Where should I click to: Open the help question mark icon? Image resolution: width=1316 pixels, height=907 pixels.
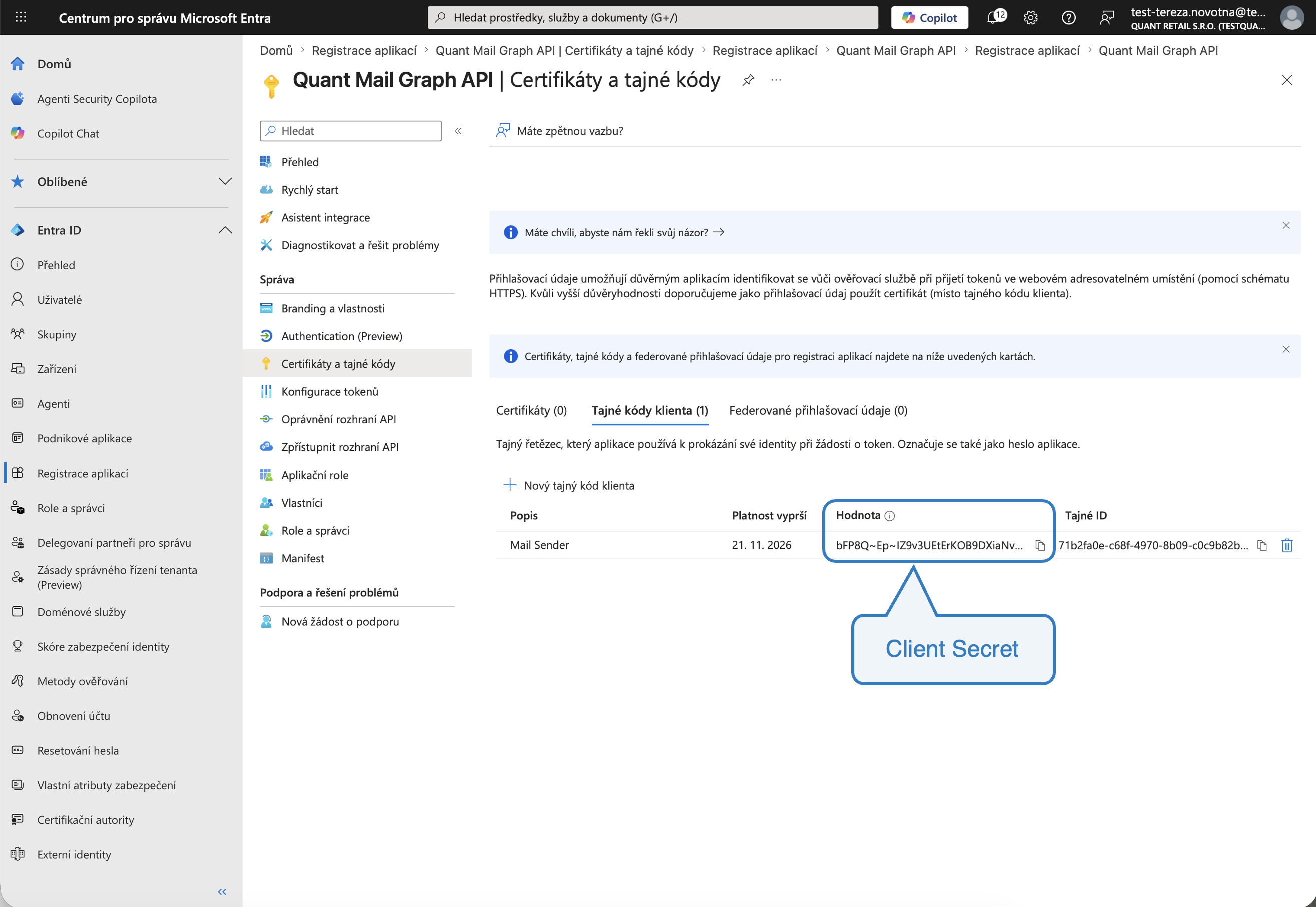pos(1068,17)
